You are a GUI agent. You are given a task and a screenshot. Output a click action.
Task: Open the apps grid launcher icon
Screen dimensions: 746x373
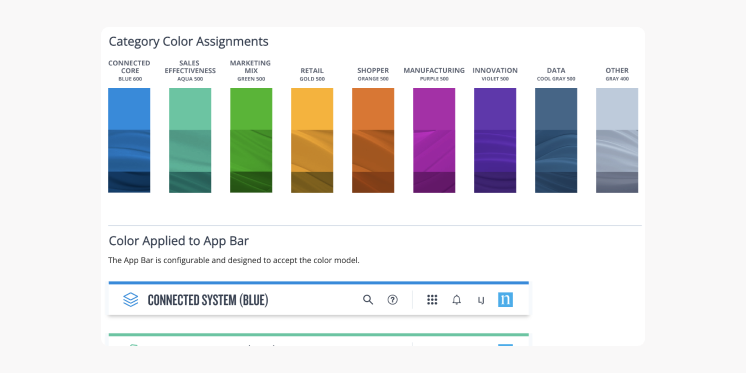[x=432, y=300]
